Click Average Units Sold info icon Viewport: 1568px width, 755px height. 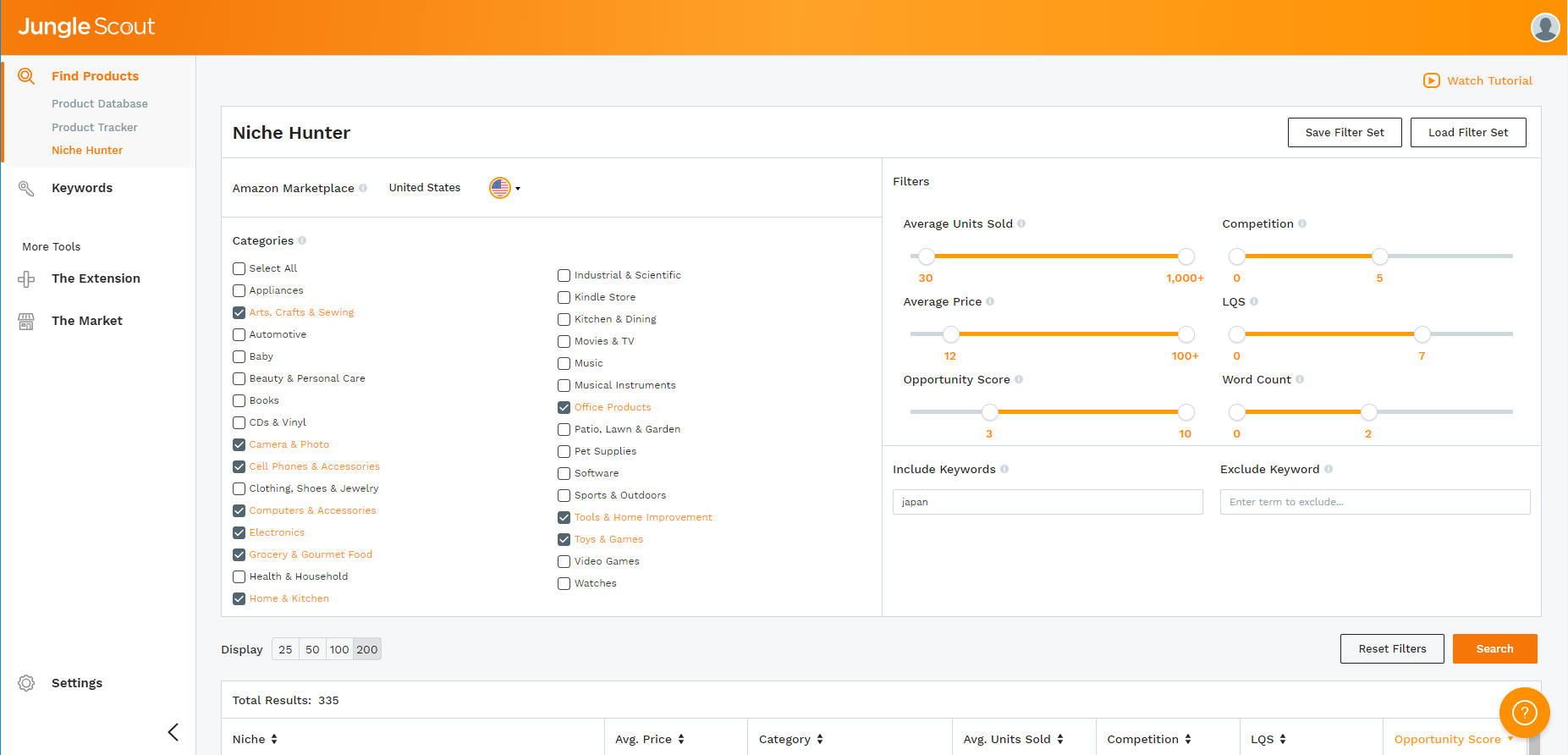[1021, 223]
